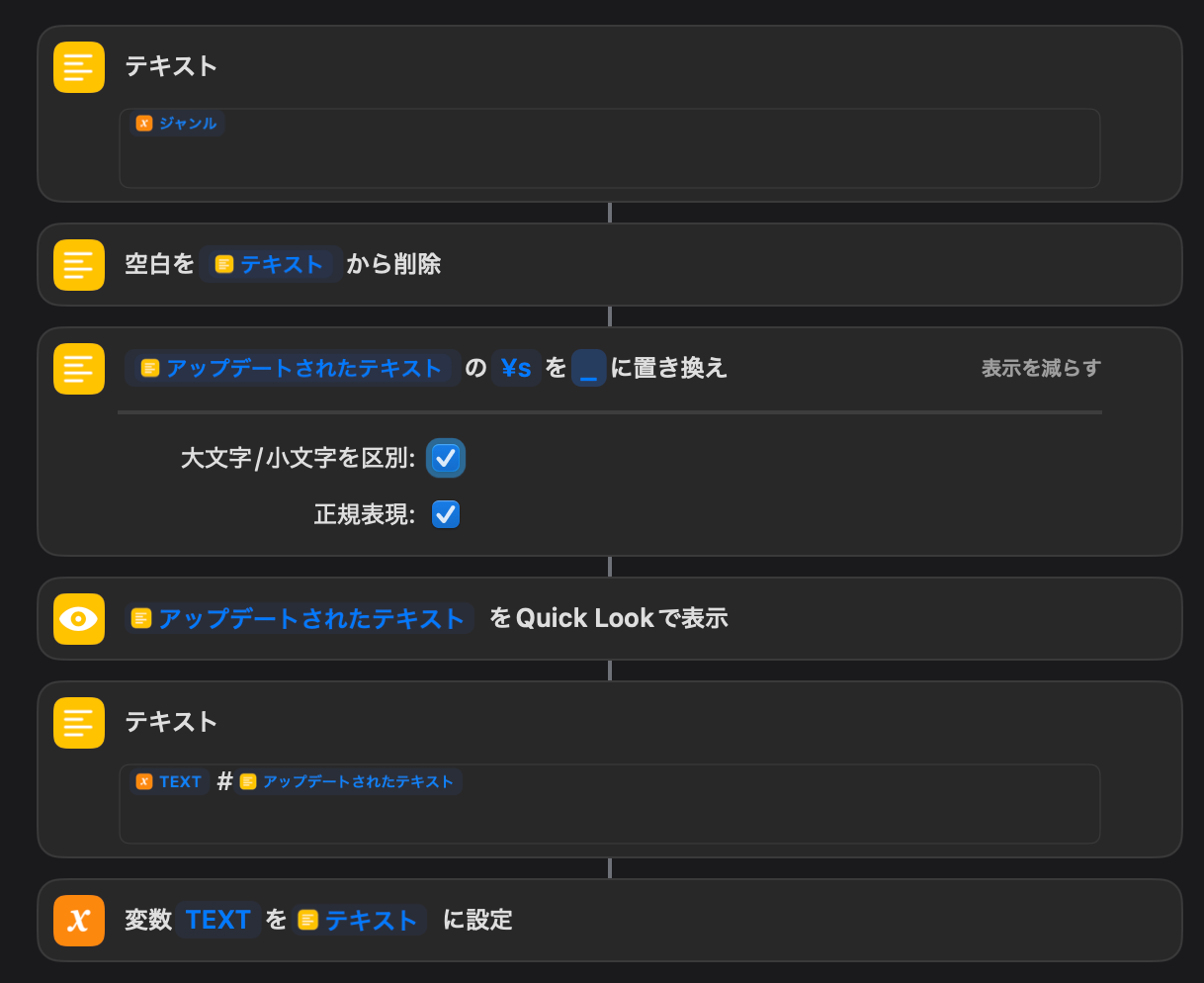Toggle the 大文字/小文字を区別 checkbox
Image resolution: width=1204 pixels, height=983 pixels.
[446, 458]
